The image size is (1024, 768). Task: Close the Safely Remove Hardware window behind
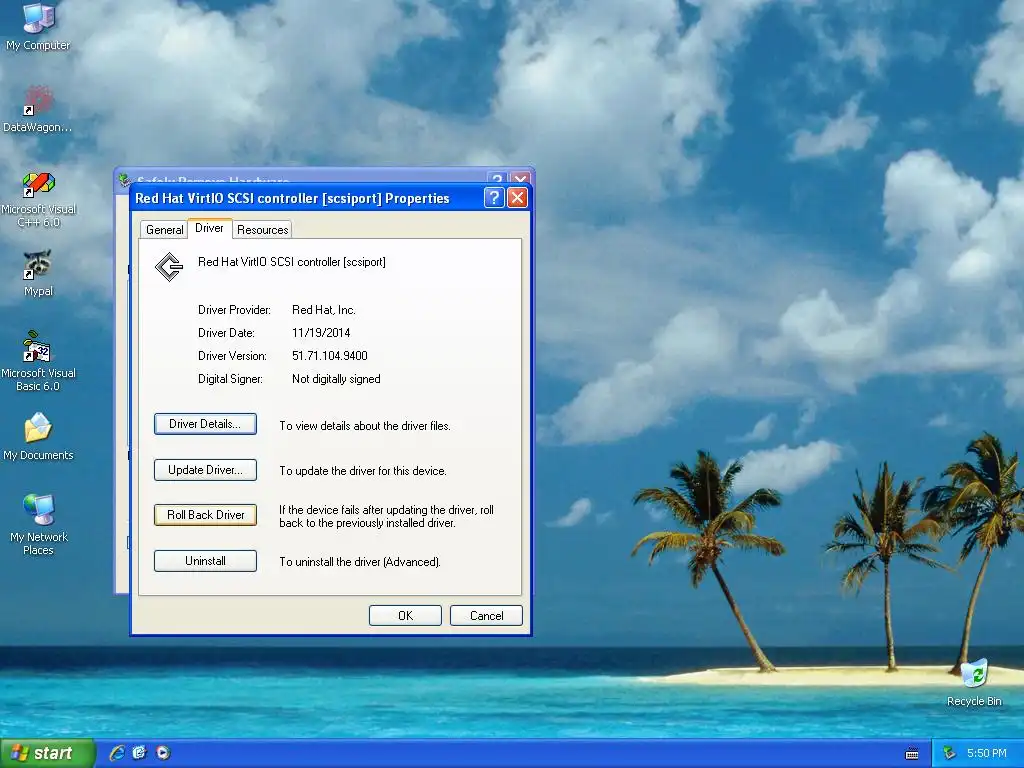(x=520, y=178)
